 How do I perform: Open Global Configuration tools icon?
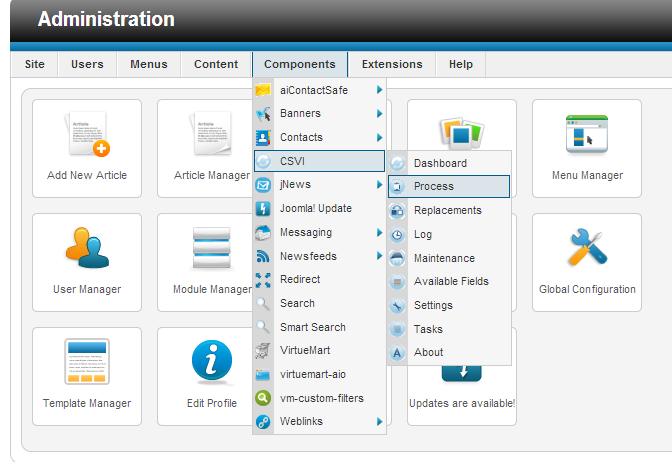tap(588, 247)
